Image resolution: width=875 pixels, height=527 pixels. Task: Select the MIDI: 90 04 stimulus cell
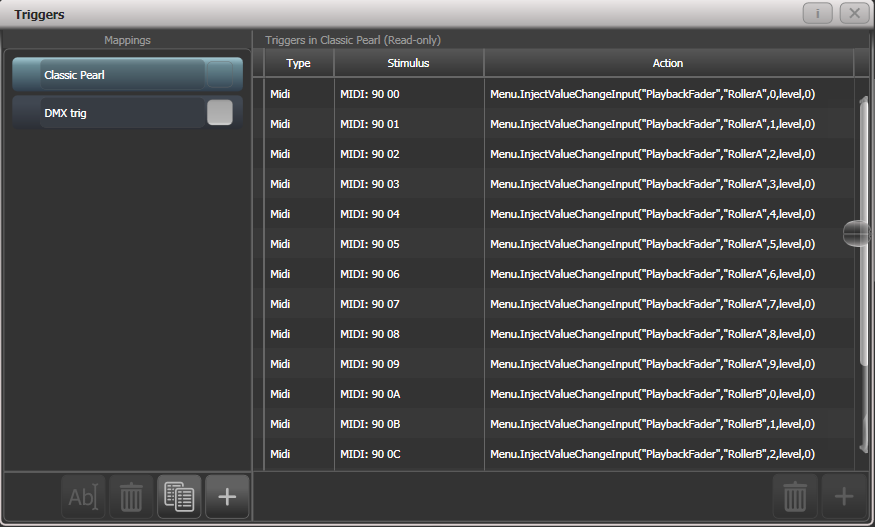point(409,214)
